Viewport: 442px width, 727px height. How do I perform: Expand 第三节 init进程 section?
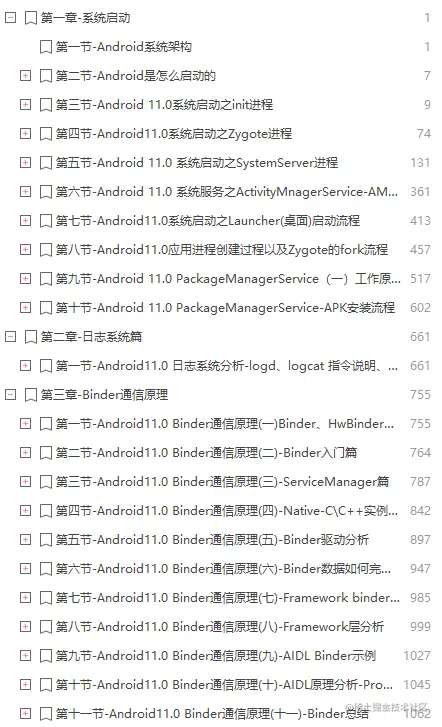click(26, 105)
